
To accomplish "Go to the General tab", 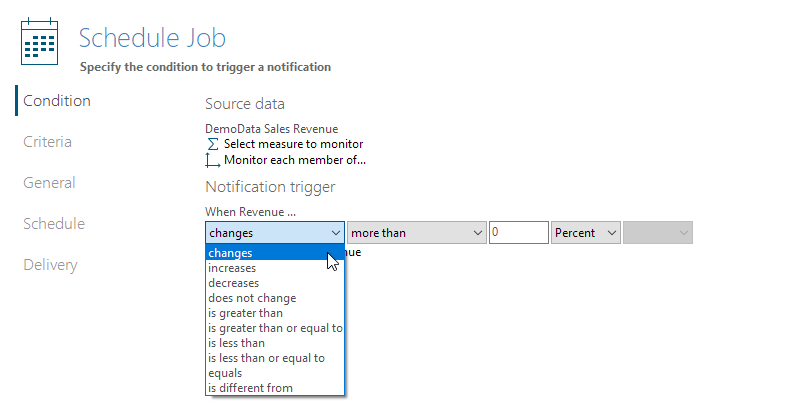I will (49, 183).
